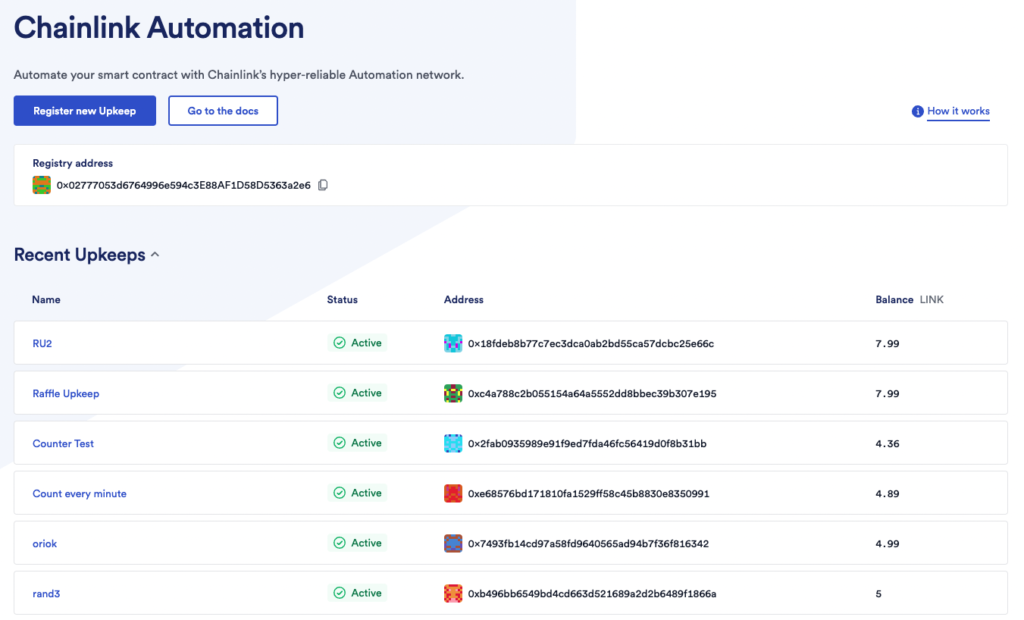Click the balance 5 in rand3 row
This screenshot has height=620, width=1024.
[x=878, y=594]
